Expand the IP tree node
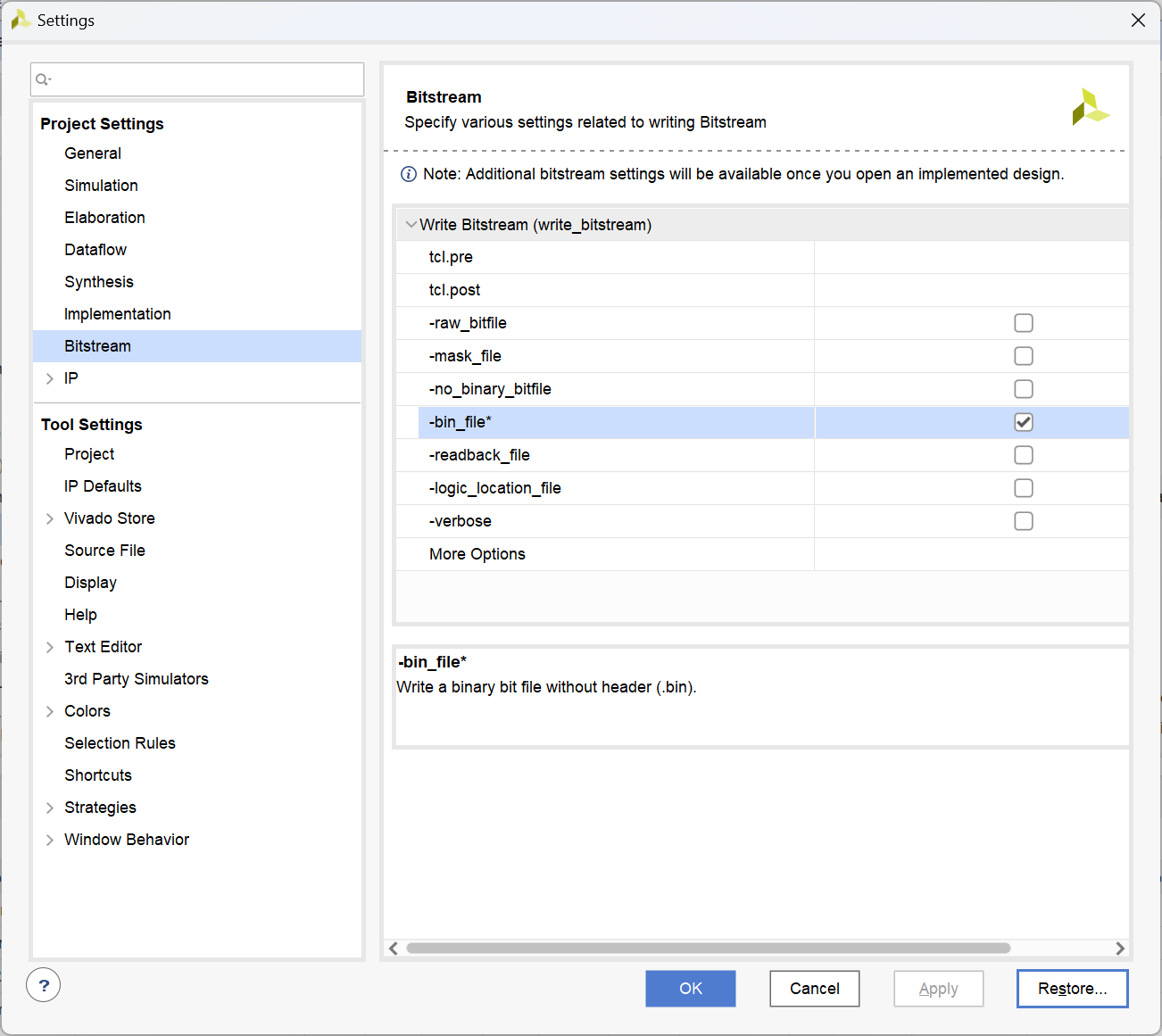The image size is (1162, 1036). coord(50,378)
